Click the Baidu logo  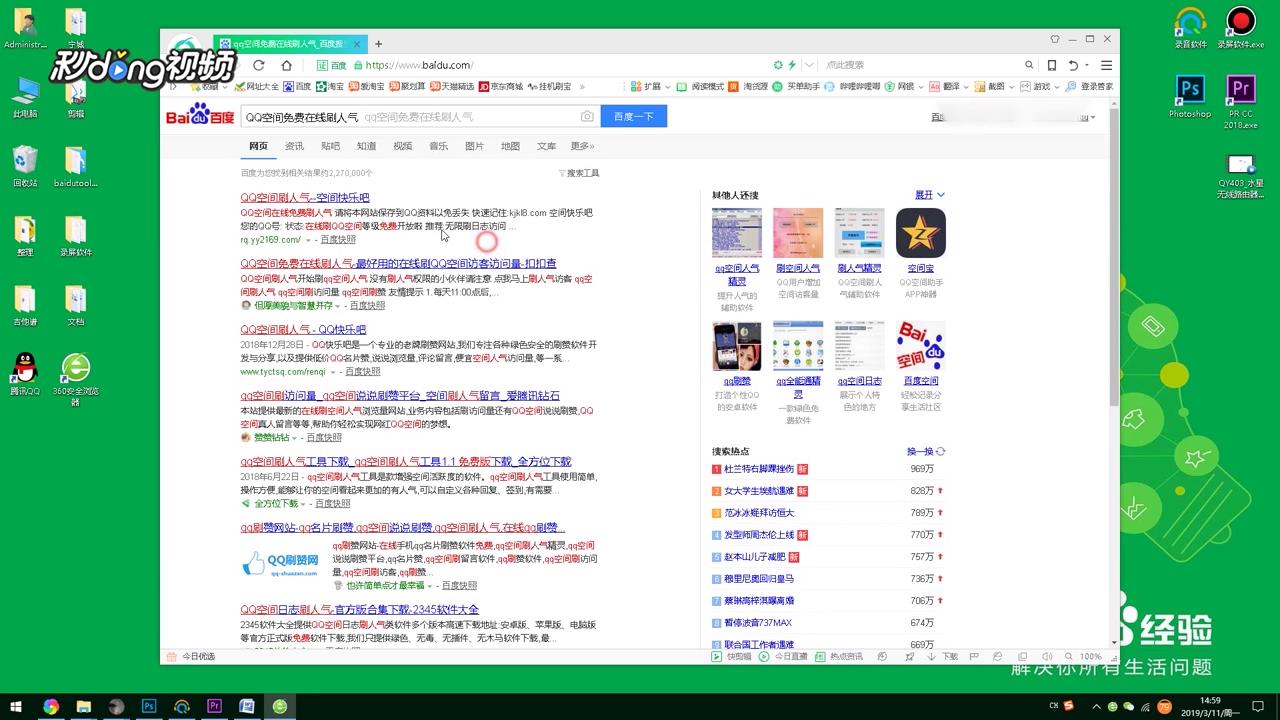click(x=200, y=116)
